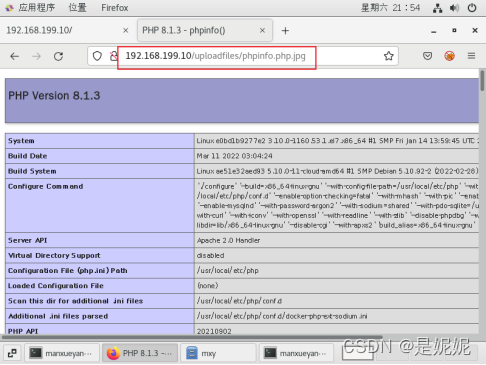Select the PHP 8.1.3 Firefox taskbar item

click(x=140, y=353)
